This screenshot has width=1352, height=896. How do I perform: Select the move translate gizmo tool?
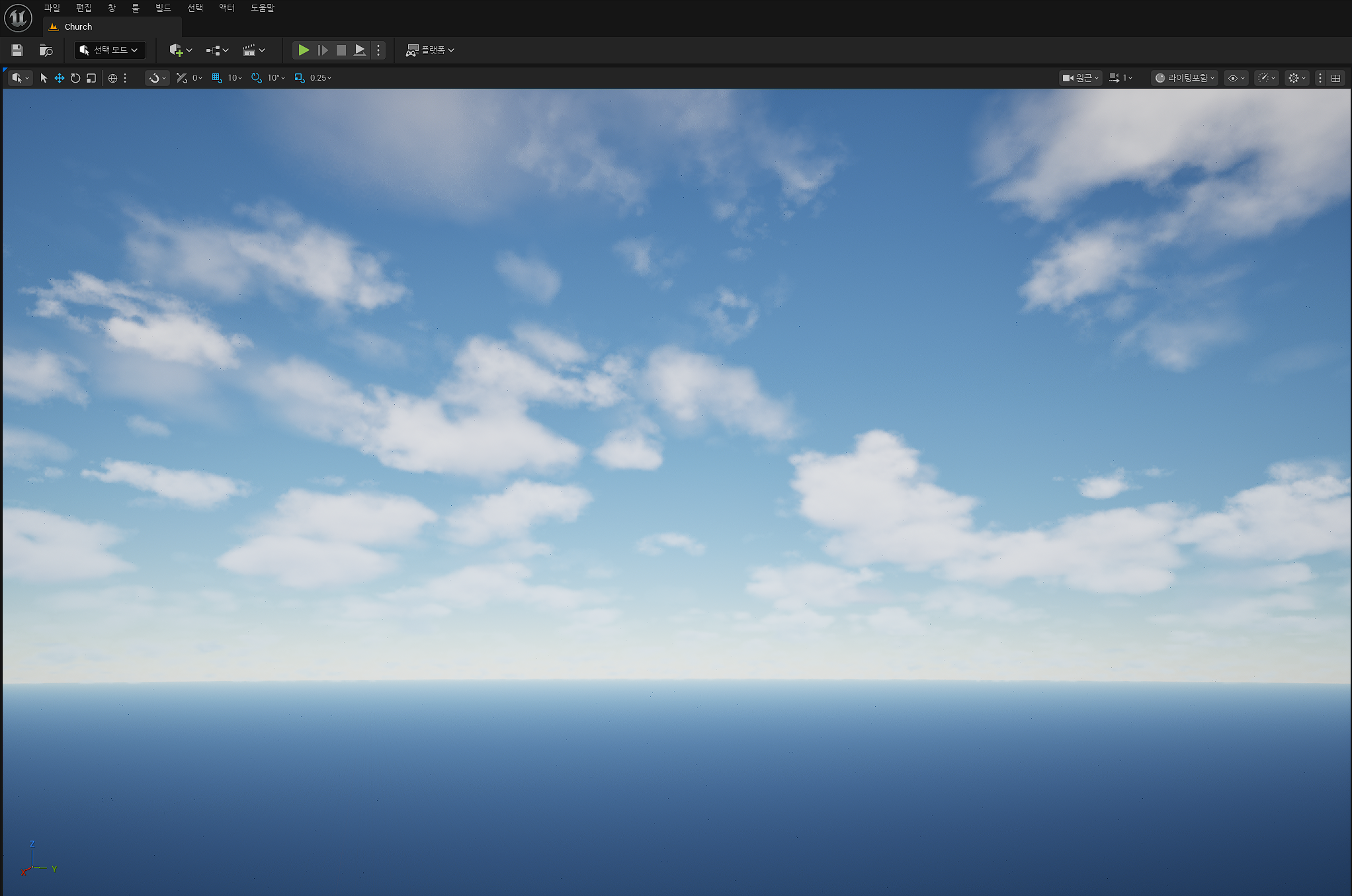(x=60, y=78)
